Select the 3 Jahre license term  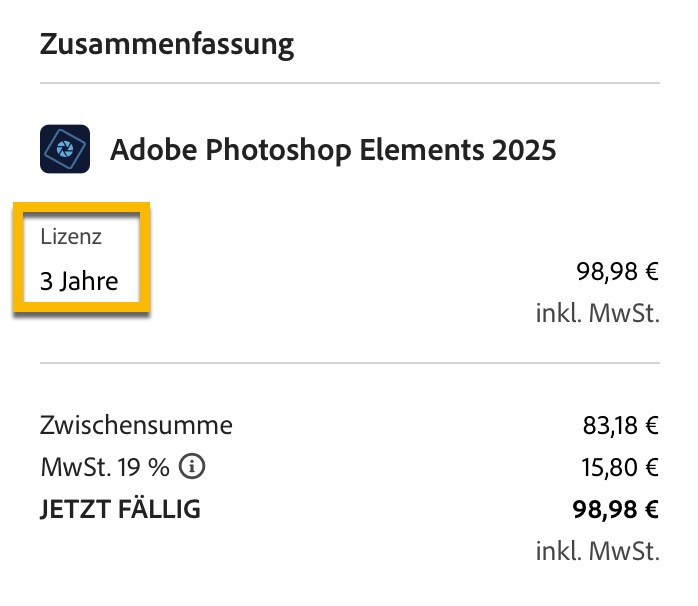pos(79,281)
